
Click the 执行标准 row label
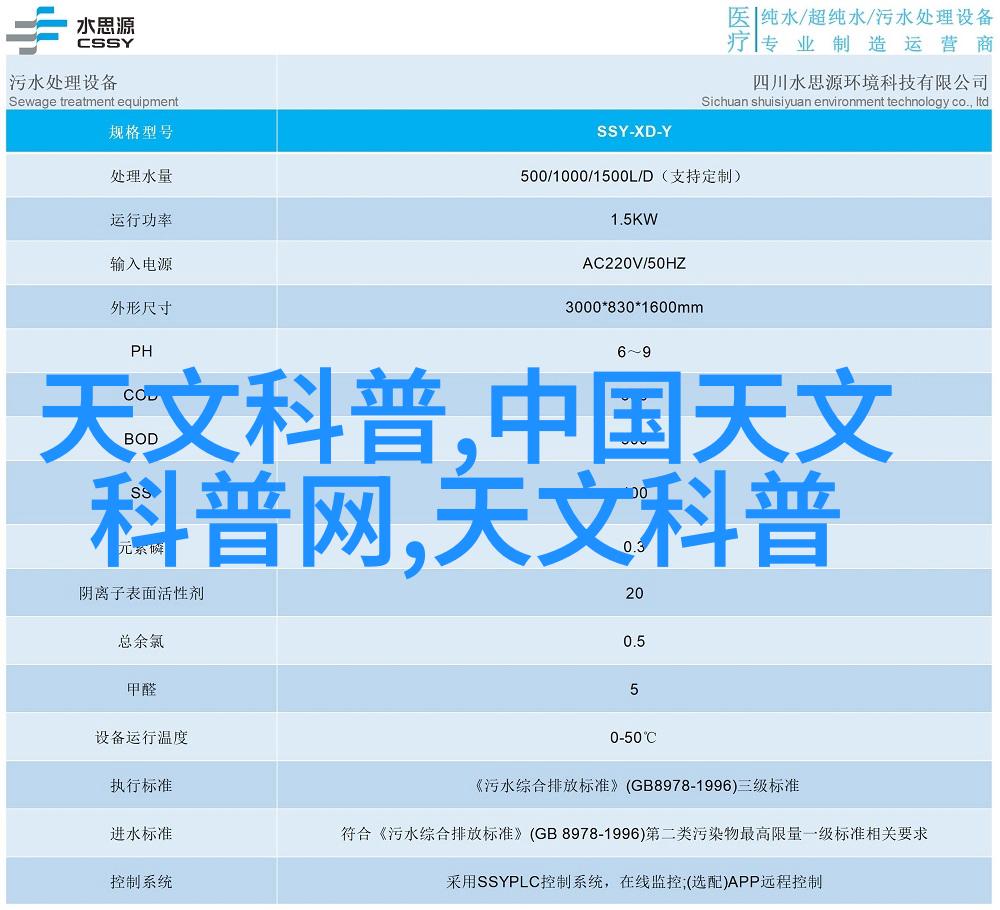[141, 786]
